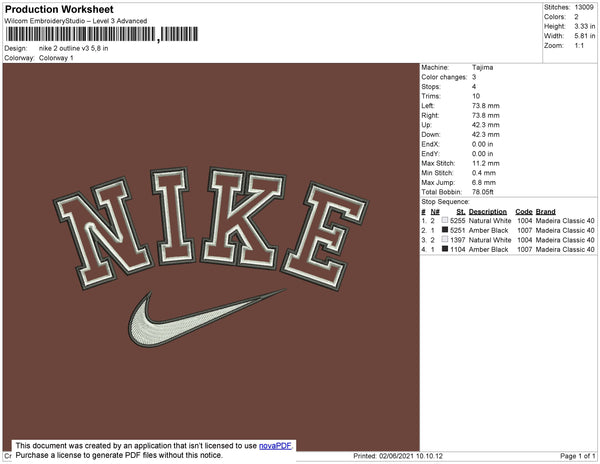Click stitch count value 5255

pos(458,221)
